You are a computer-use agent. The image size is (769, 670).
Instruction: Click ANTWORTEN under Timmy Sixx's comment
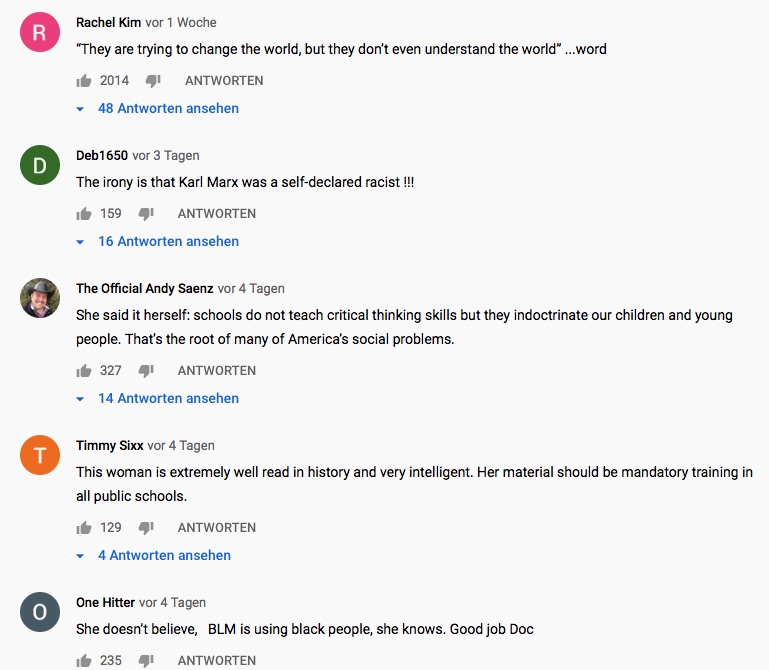pyautogui.click(x=216, y=527)
